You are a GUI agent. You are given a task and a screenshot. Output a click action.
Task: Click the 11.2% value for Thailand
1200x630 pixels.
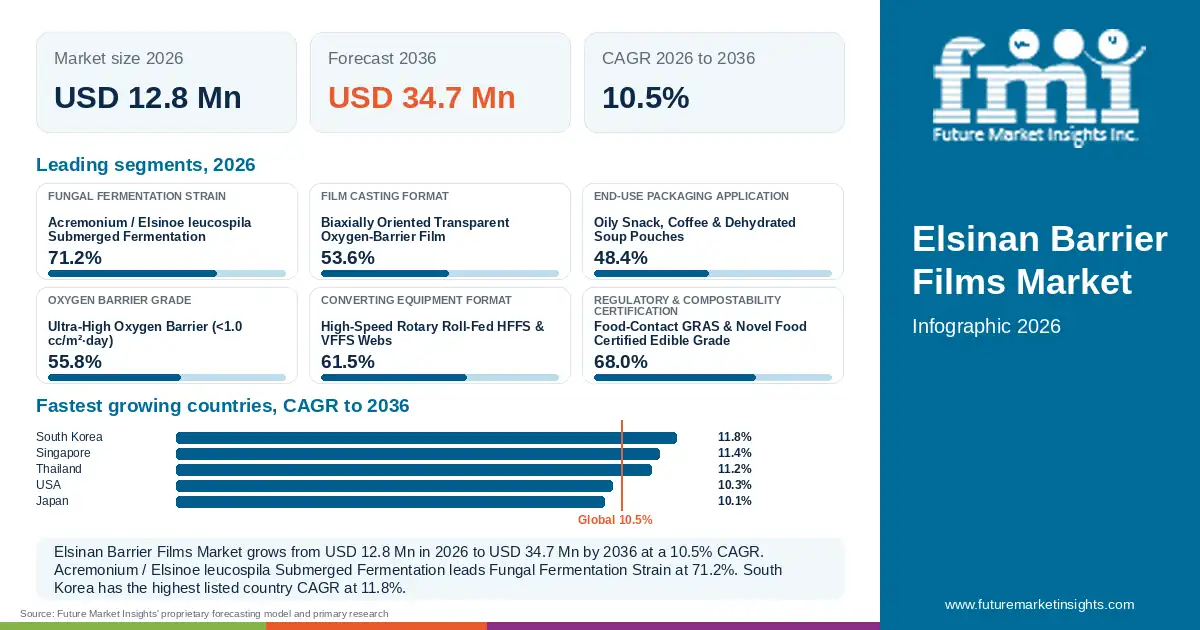(735, 469)
